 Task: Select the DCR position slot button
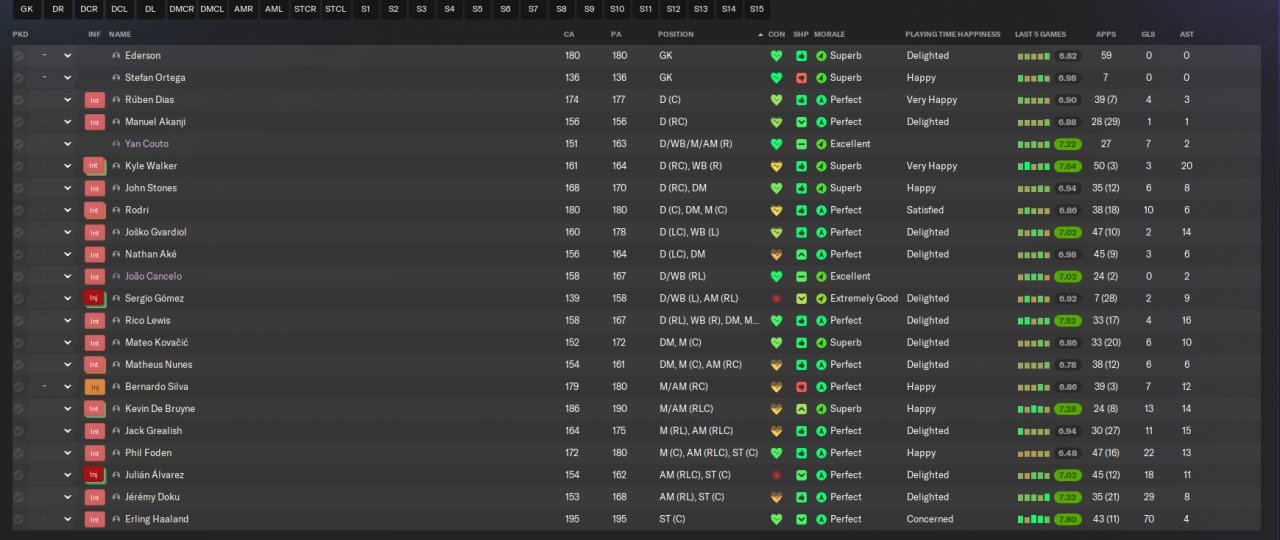(89, 9)
